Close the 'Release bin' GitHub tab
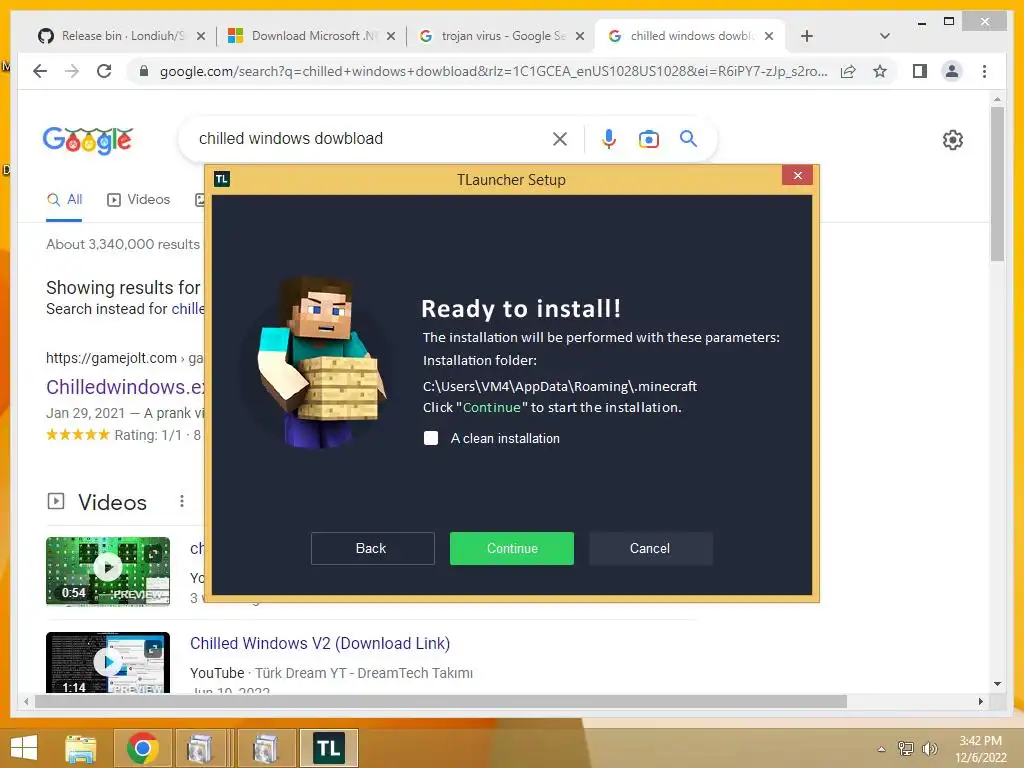The image size is (1024, 768). pyautogui.click(x=201, y=37)
